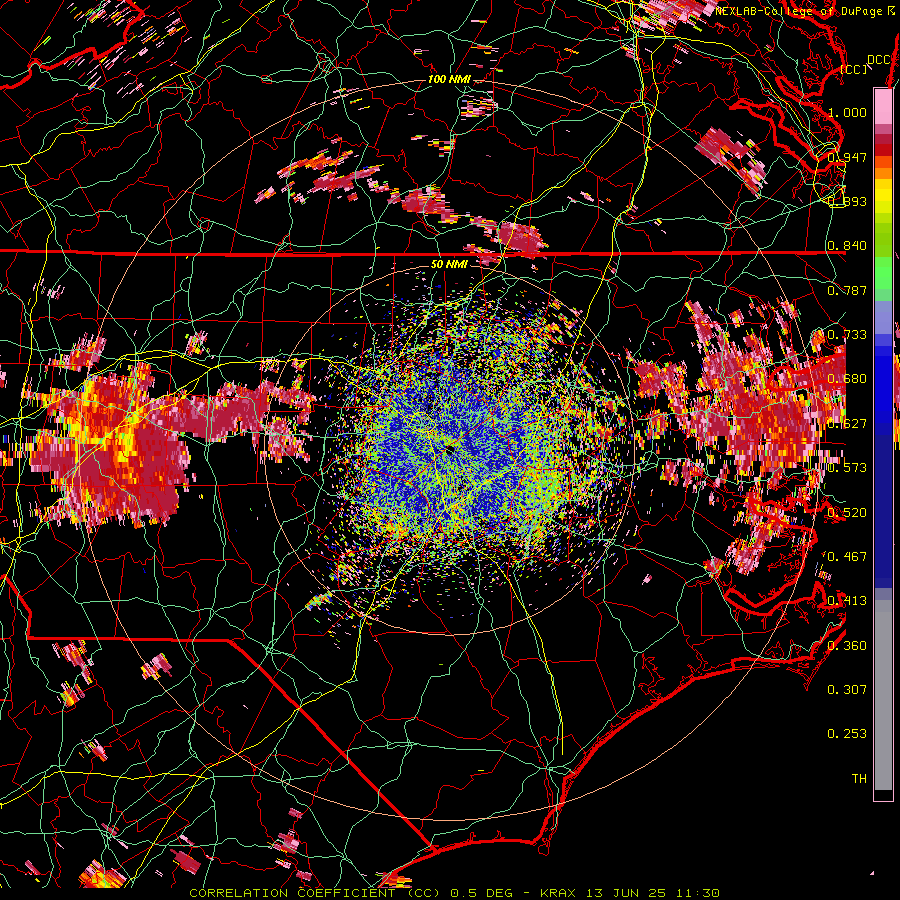Click the 0.467 scale label
The width and height of the screenshot is (900, 900).
847,556
